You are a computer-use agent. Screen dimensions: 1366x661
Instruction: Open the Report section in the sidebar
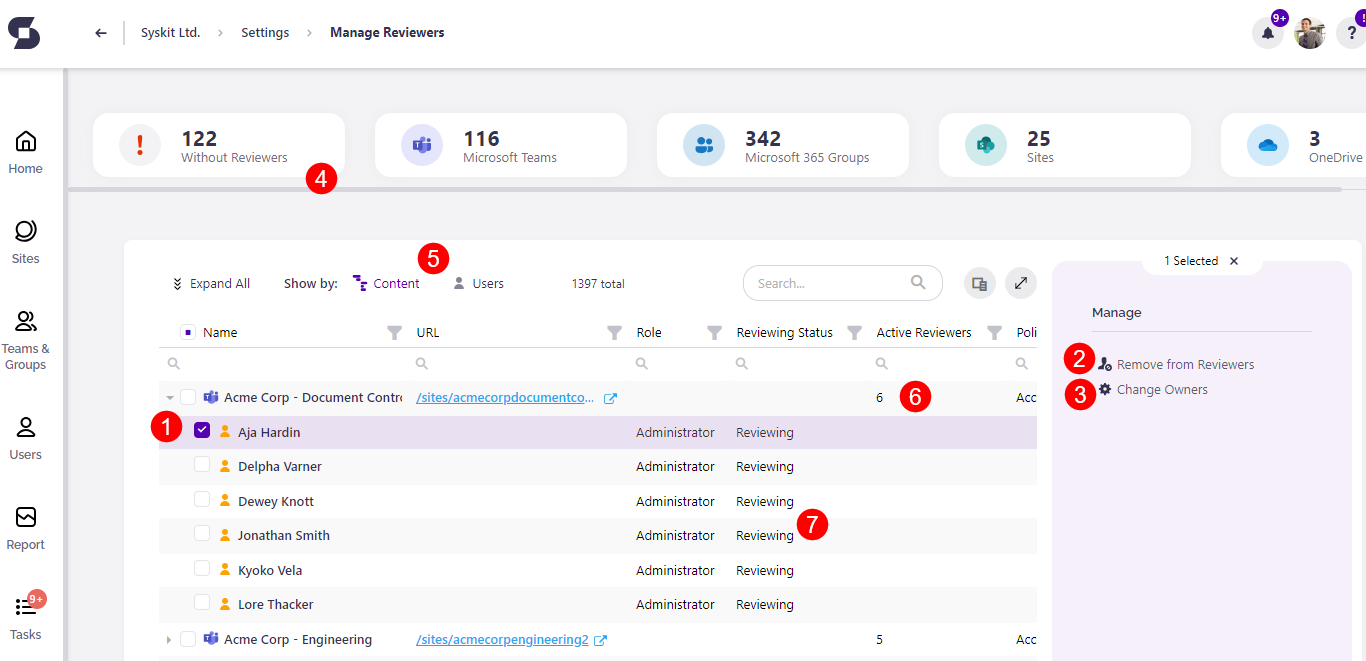click(25, 527)
